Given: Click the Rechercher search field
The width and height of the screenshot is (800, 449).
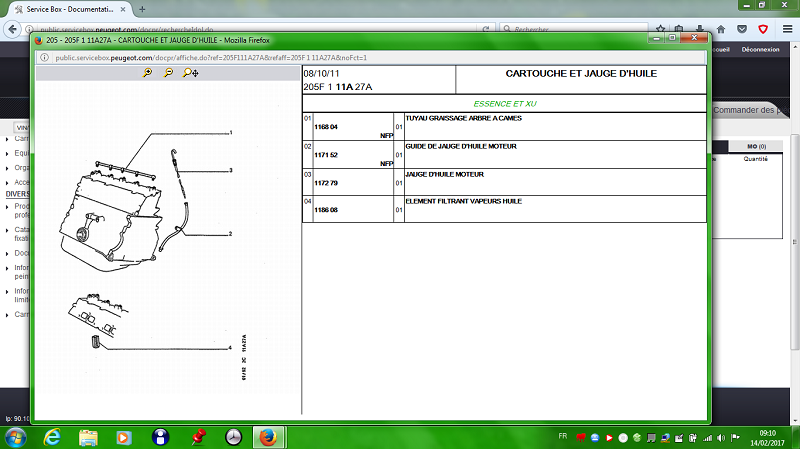Looking at the screenshot, I should [574, 29].
